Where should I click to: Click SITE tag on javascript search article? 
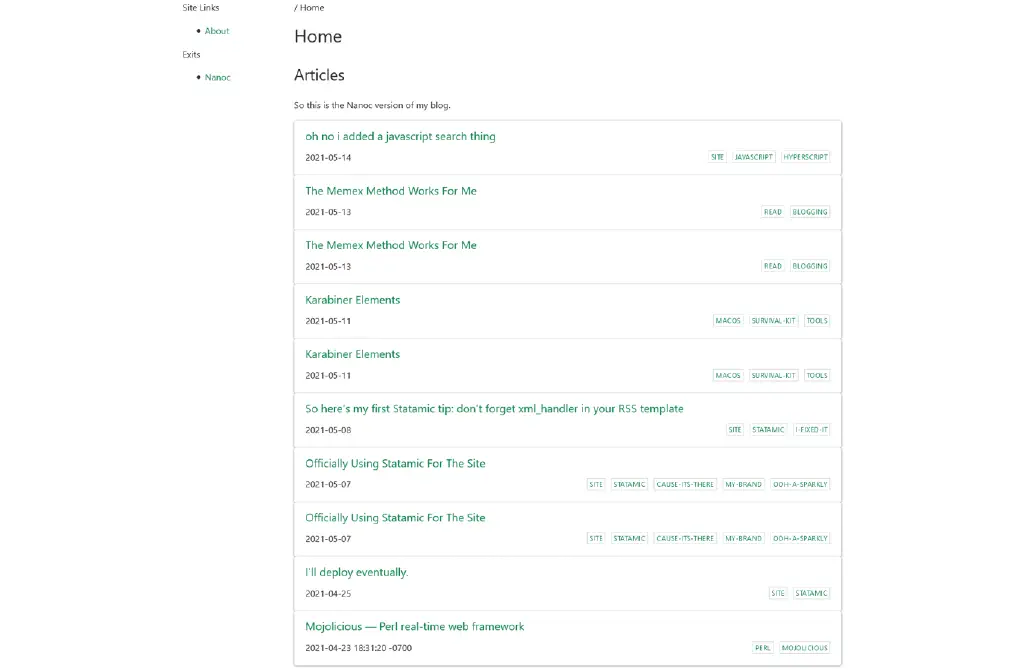(717, 157)
